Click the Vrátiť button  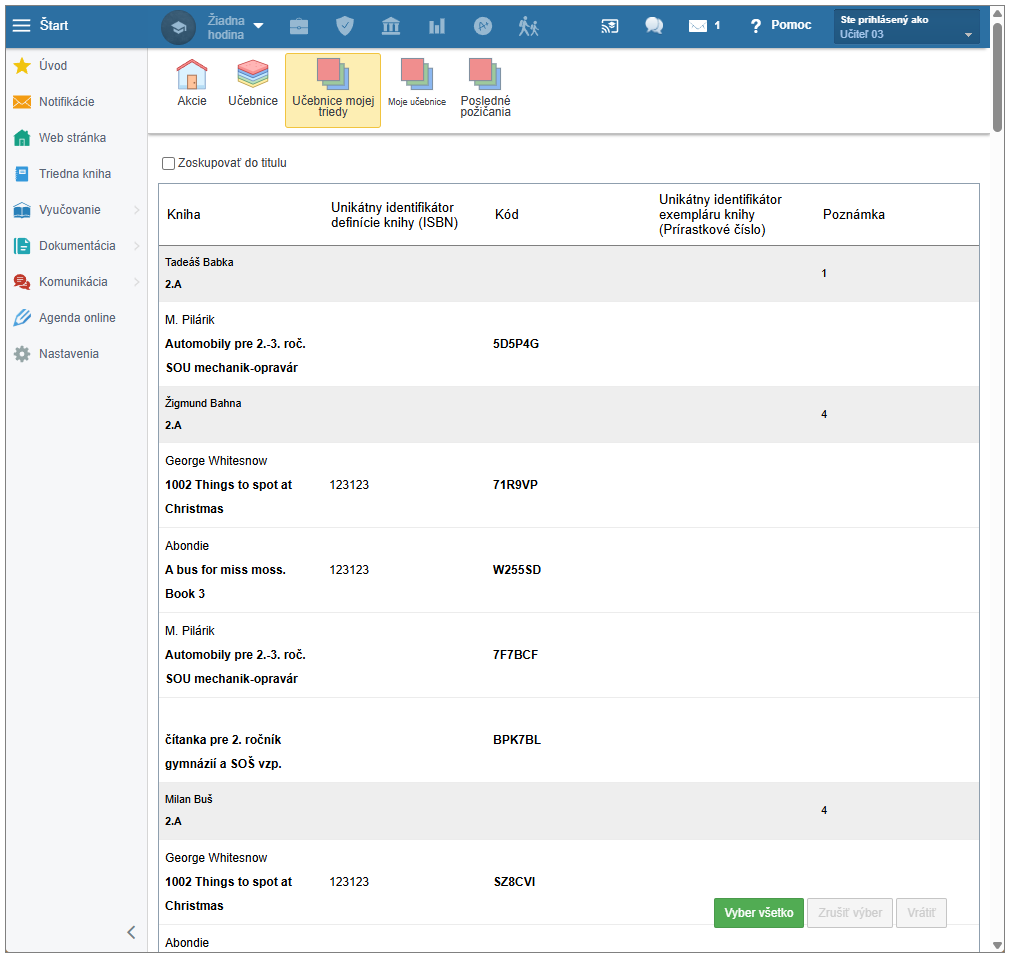coord(921,913)
